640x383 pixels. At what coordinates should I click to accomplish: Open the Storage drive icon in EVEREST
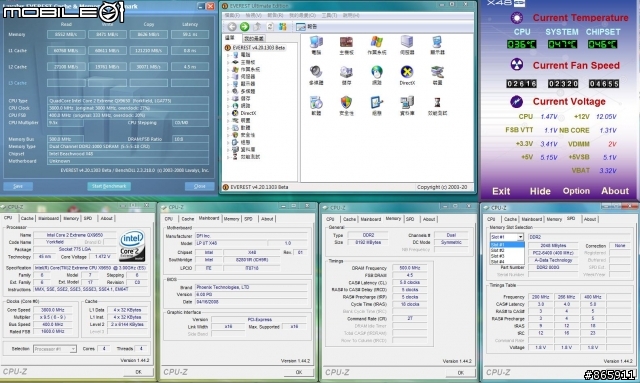347,72
